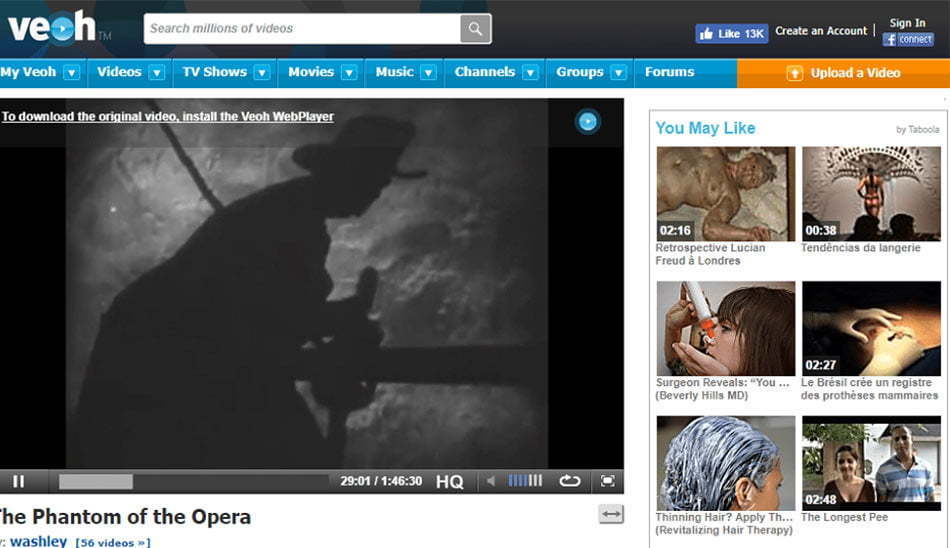Open uploader washley's profile link
The height and width of the screenshot is (548, 950).
click(38, 541)
